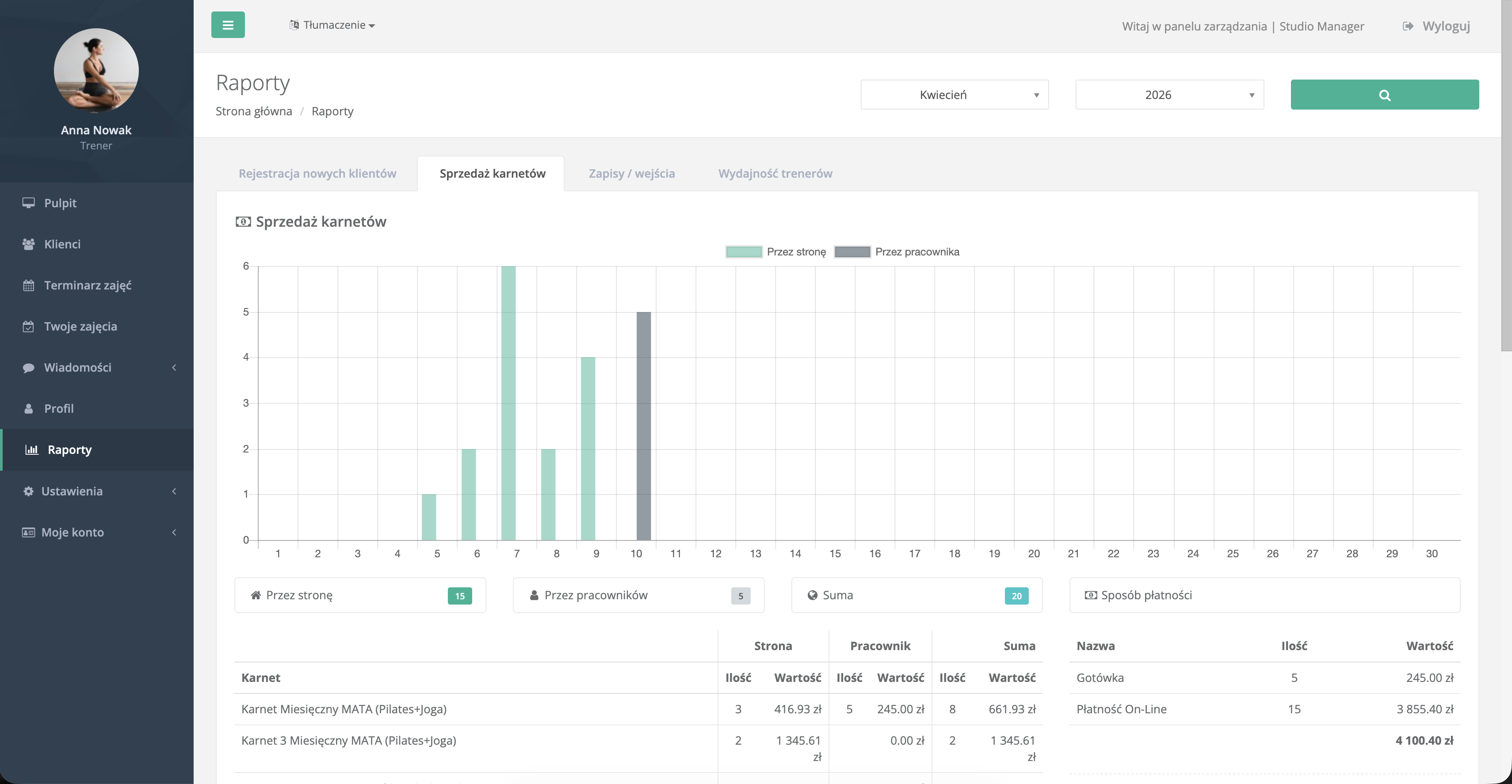Click the Klienci users icon

click(28, 244)
